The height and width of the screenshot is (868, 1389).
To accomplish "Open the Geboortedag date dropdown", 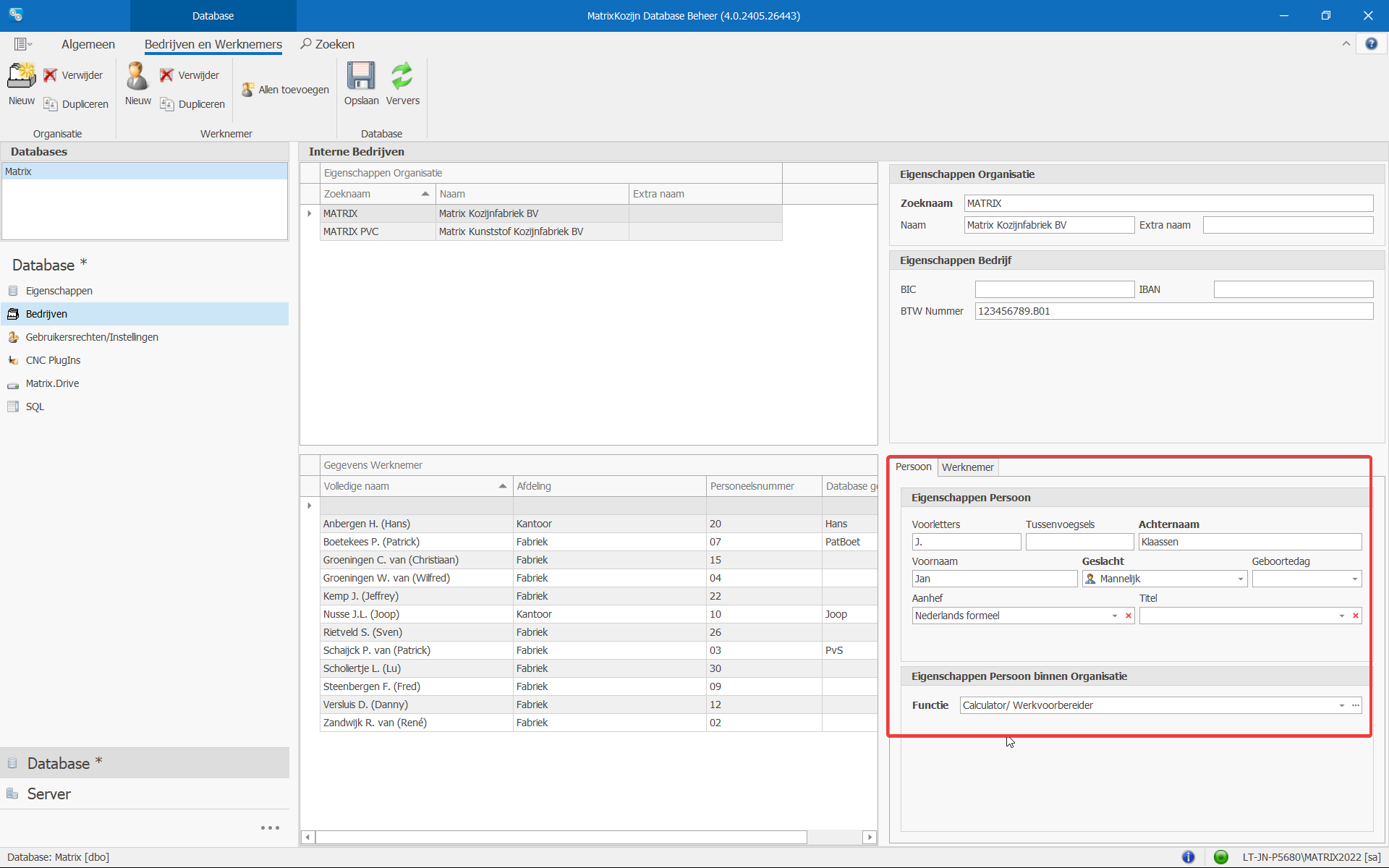I will click(1354, 579).
